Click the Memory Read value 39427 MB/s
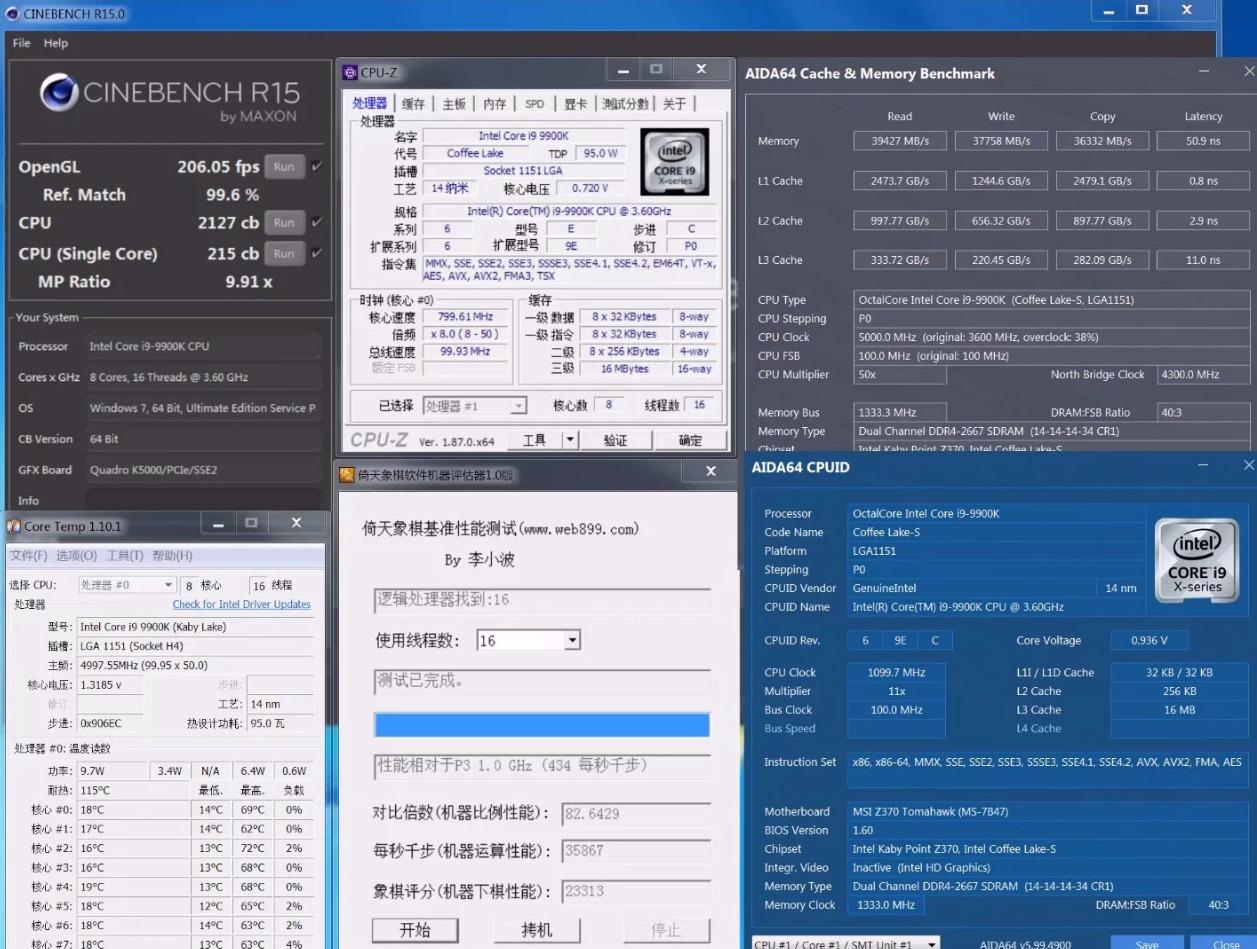 tap(900, 141)
